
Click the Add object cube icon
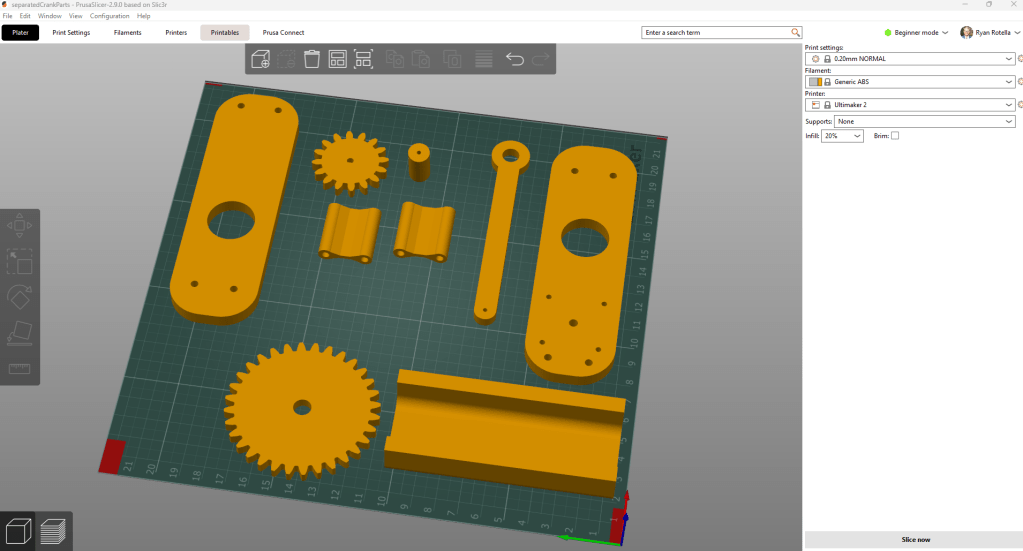pos(260,59)
